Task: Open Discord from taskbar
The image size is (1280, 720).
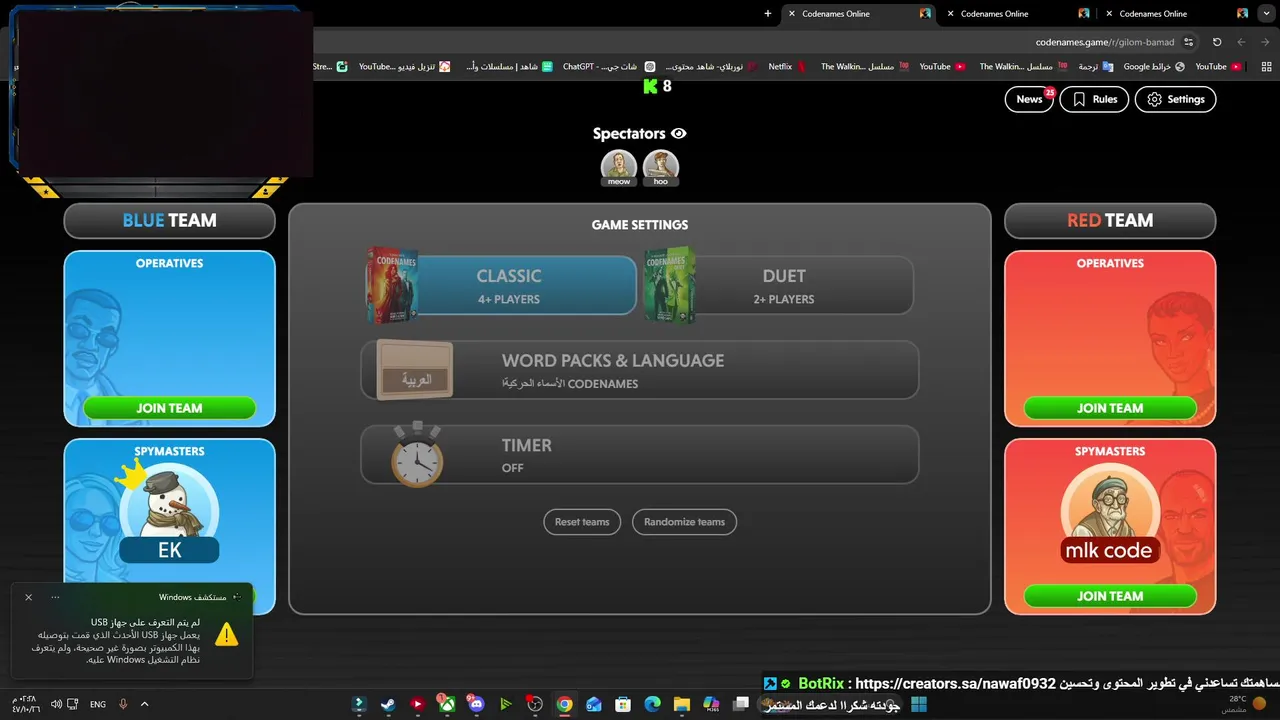Action: pyautogui.click(x=476, y=704)
